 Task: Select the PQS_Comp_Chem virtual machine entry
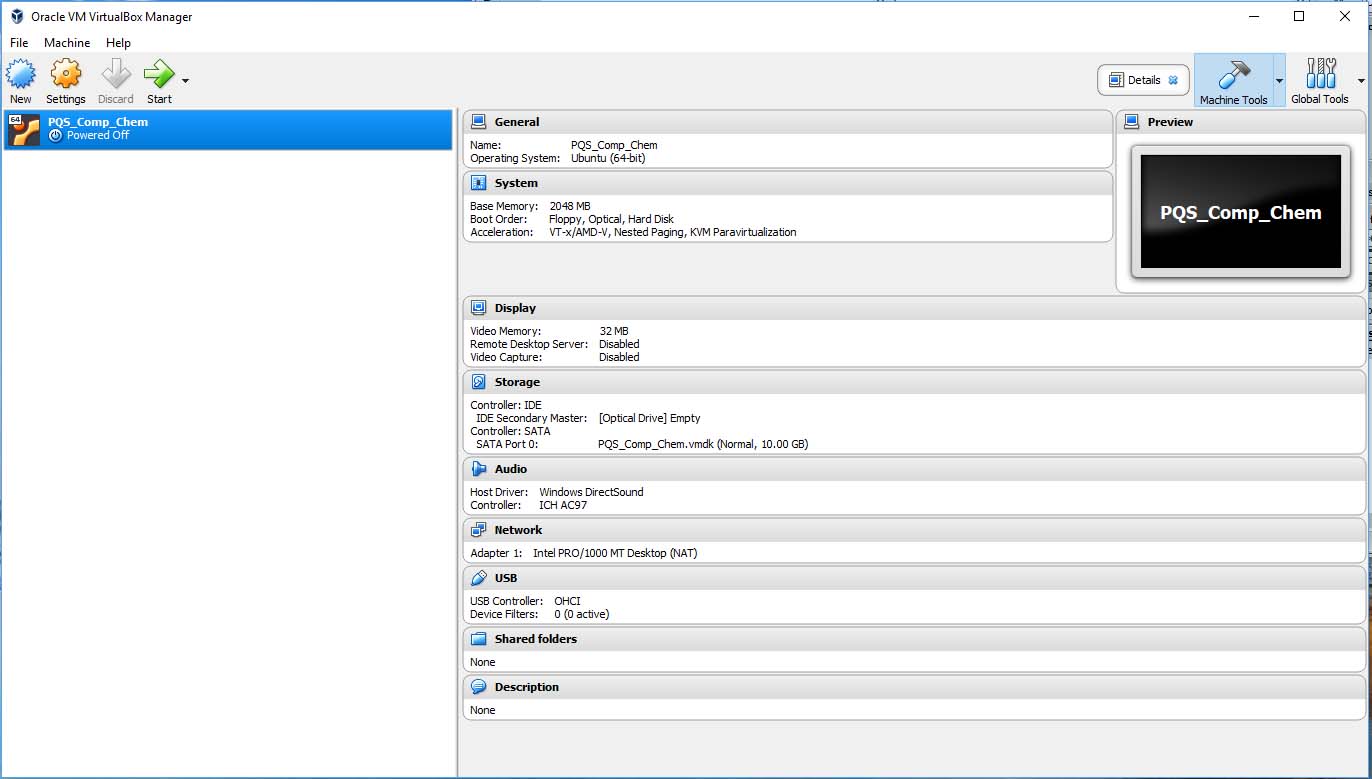228,130
